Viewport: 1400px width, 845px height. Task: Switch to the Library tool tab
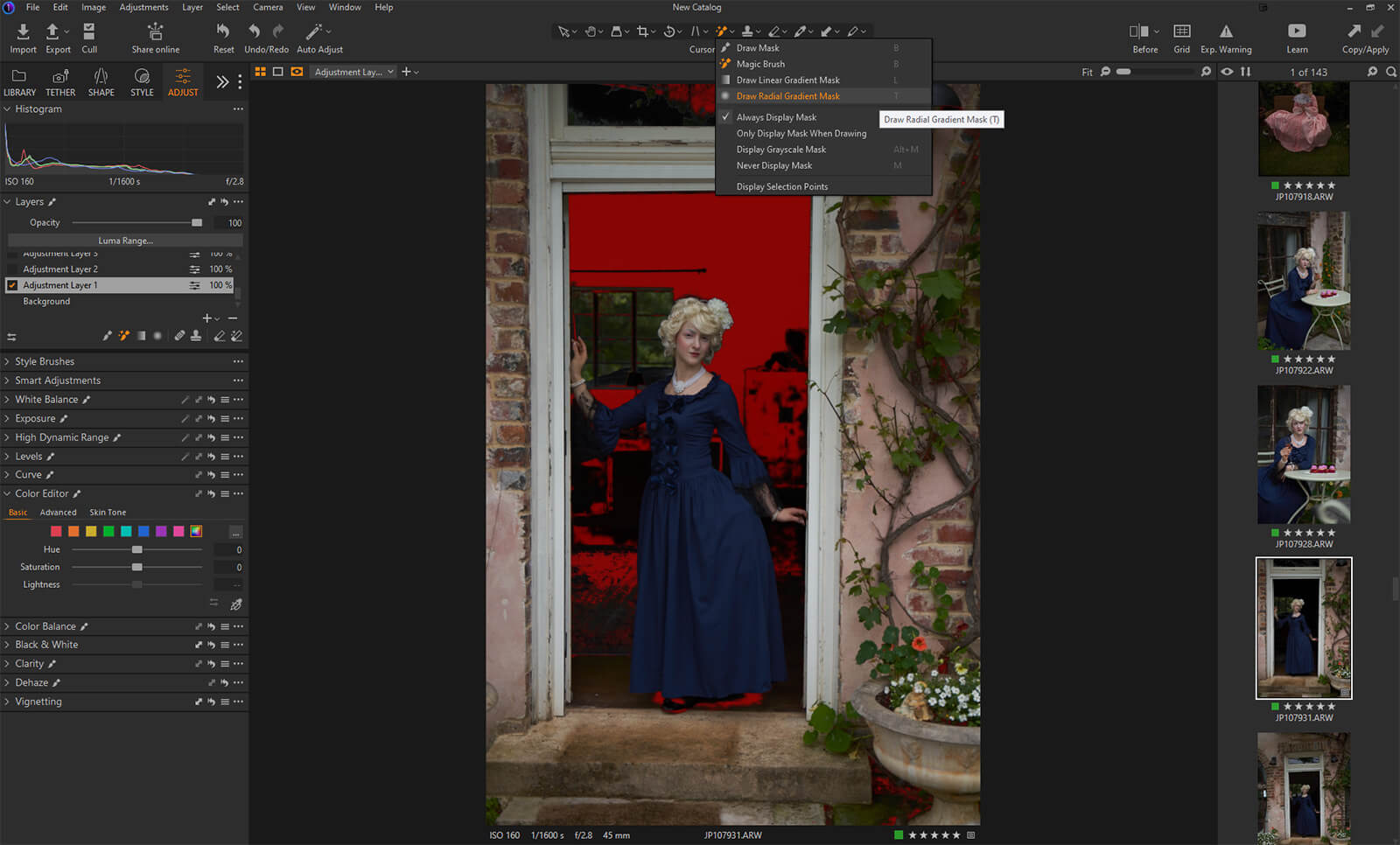(x=19, y=82)
